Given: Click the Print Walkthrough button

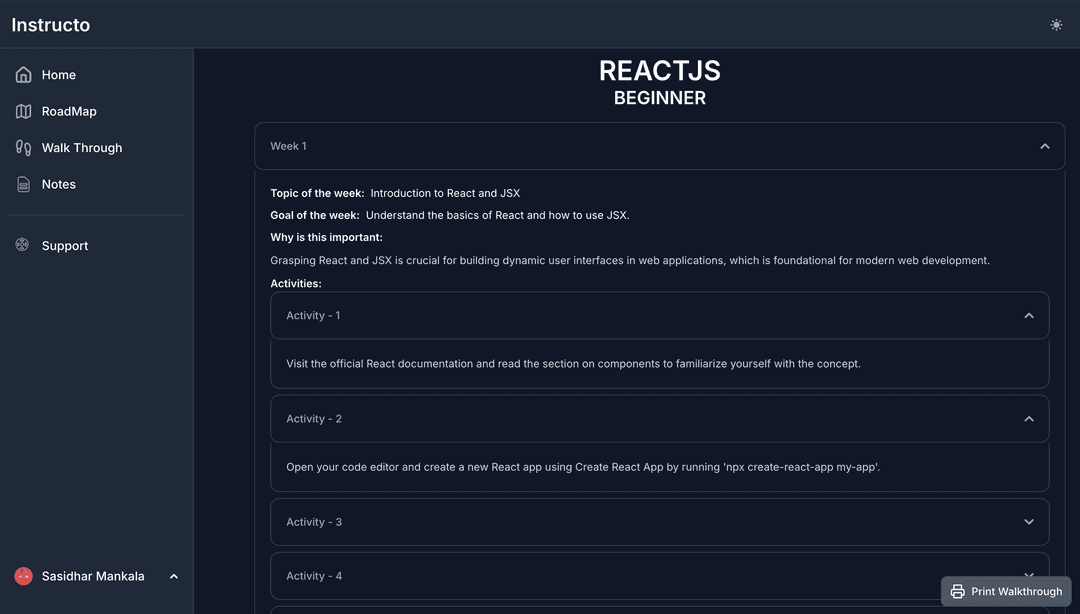Looking at the screenshot, I should click(x=1006, y=591).
